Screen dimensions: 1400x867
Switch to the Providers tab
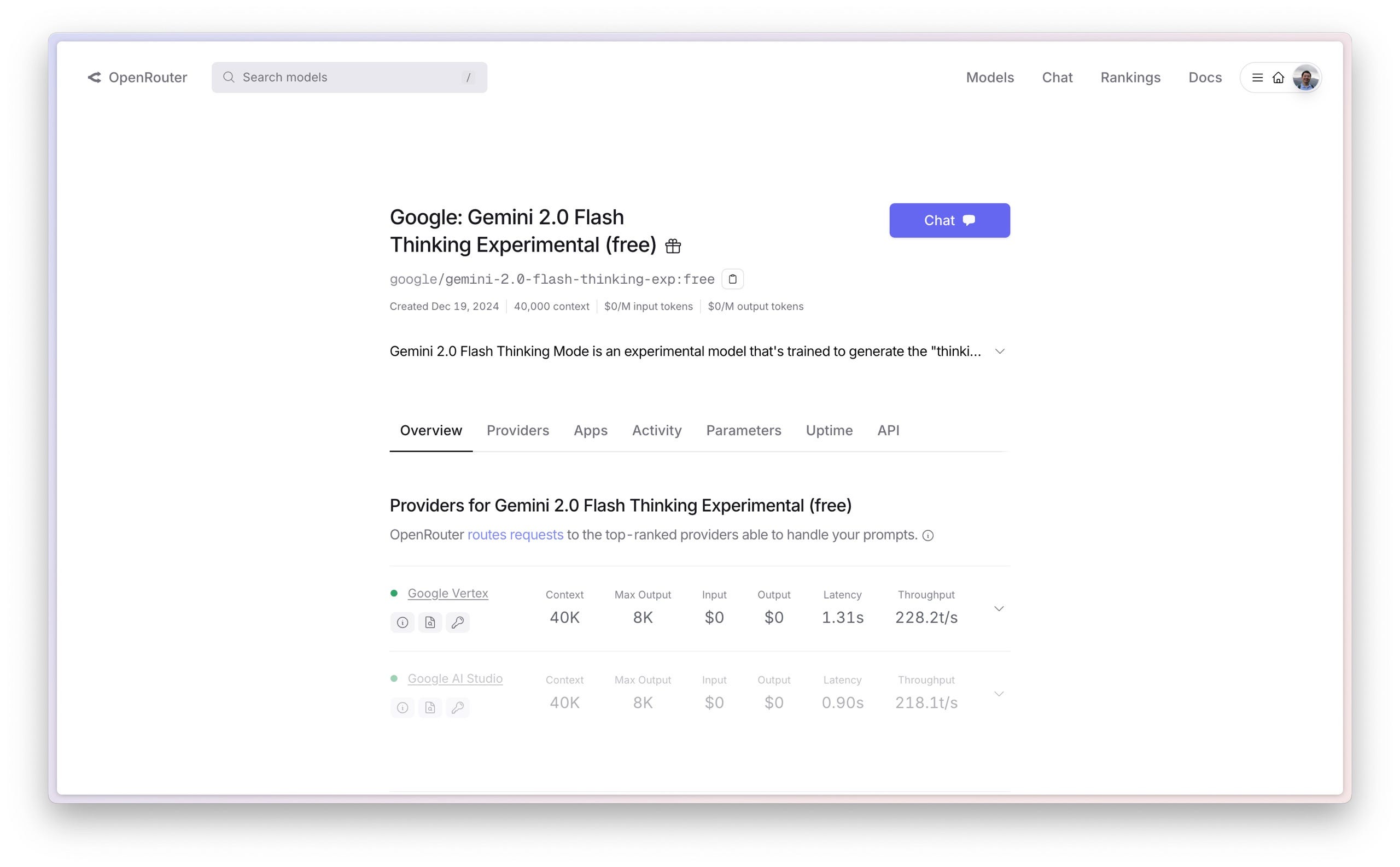tap(517, 430)
